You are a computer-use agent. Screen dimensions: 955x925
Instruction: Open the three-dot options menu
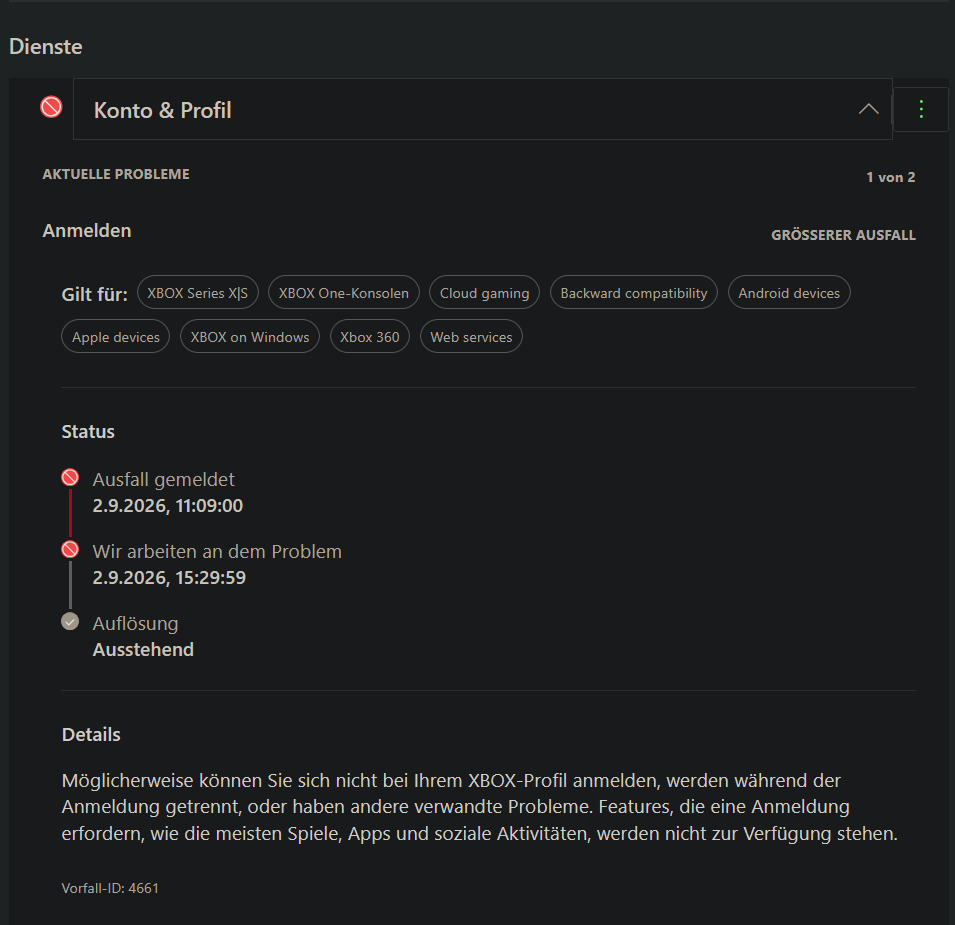tap(921, 110)
